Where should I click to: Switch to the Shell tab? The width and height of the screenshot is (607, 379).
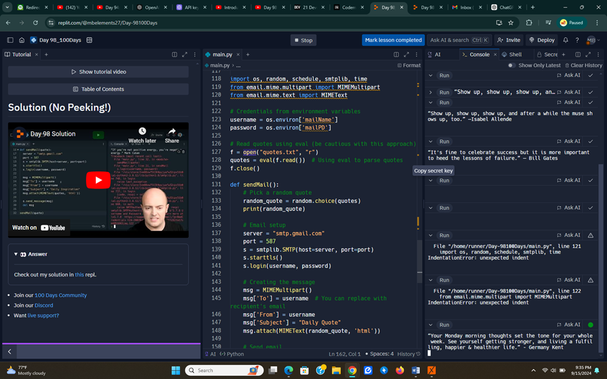[512, 55]
